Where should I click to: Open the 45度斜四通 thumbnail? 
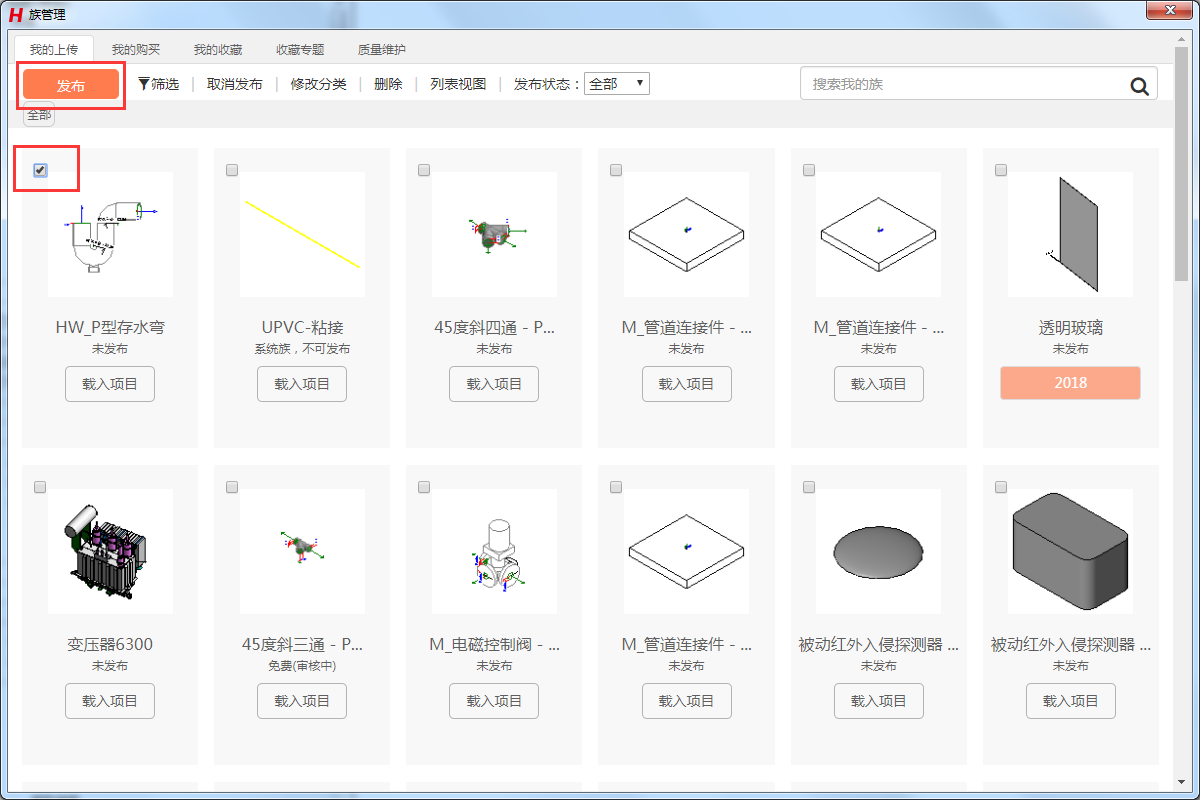click(x=494, y=234)
